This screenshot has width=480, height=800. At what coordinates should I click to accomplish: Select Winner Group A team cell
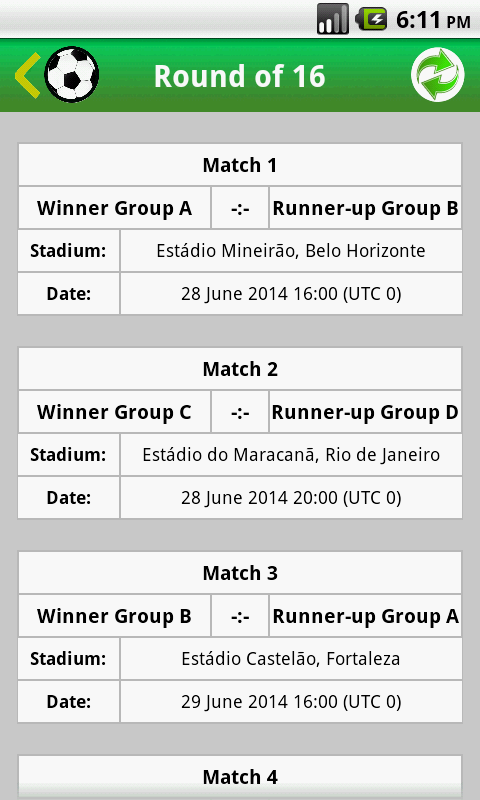point(115,208)
